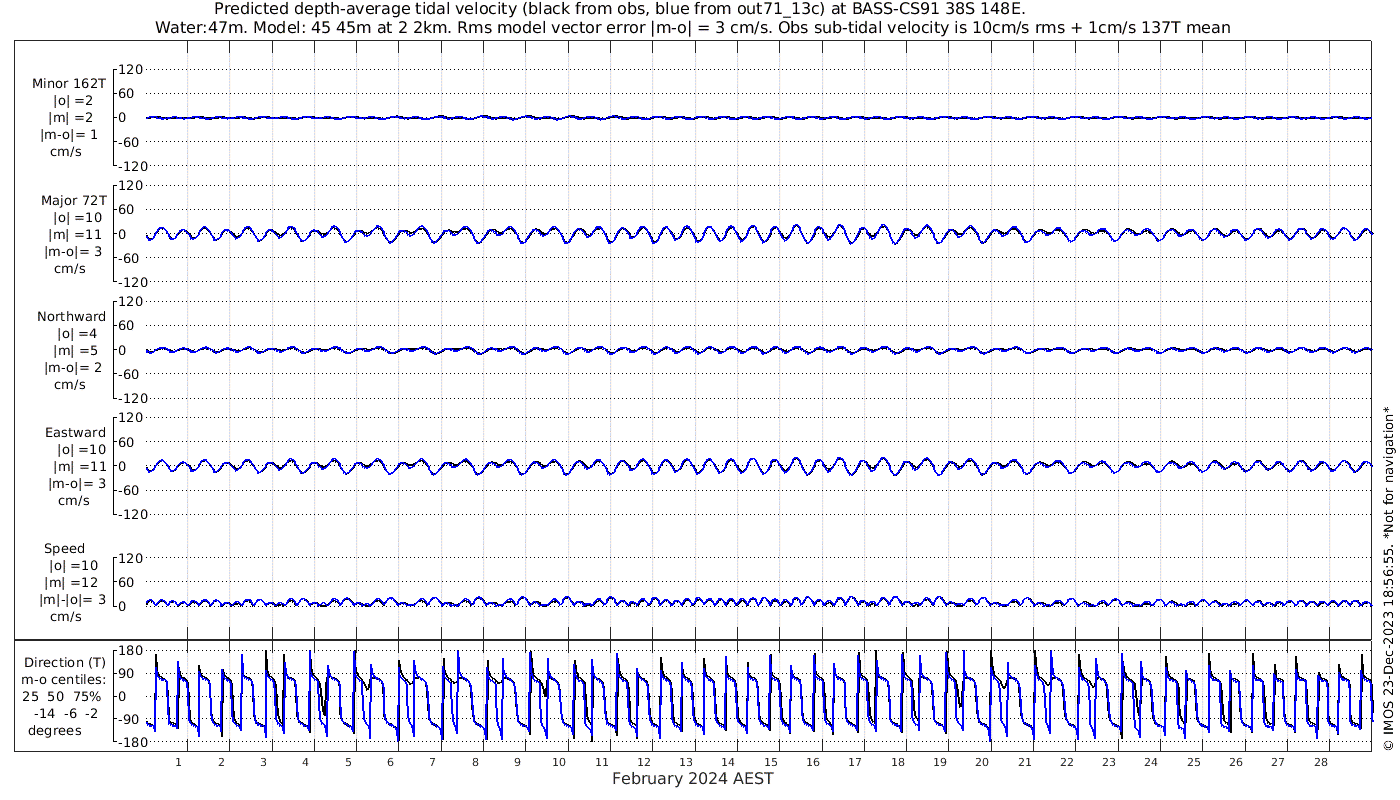Click the 'degrees' unit label in Direction panel
1400x800 pixels.
[55, 730]
